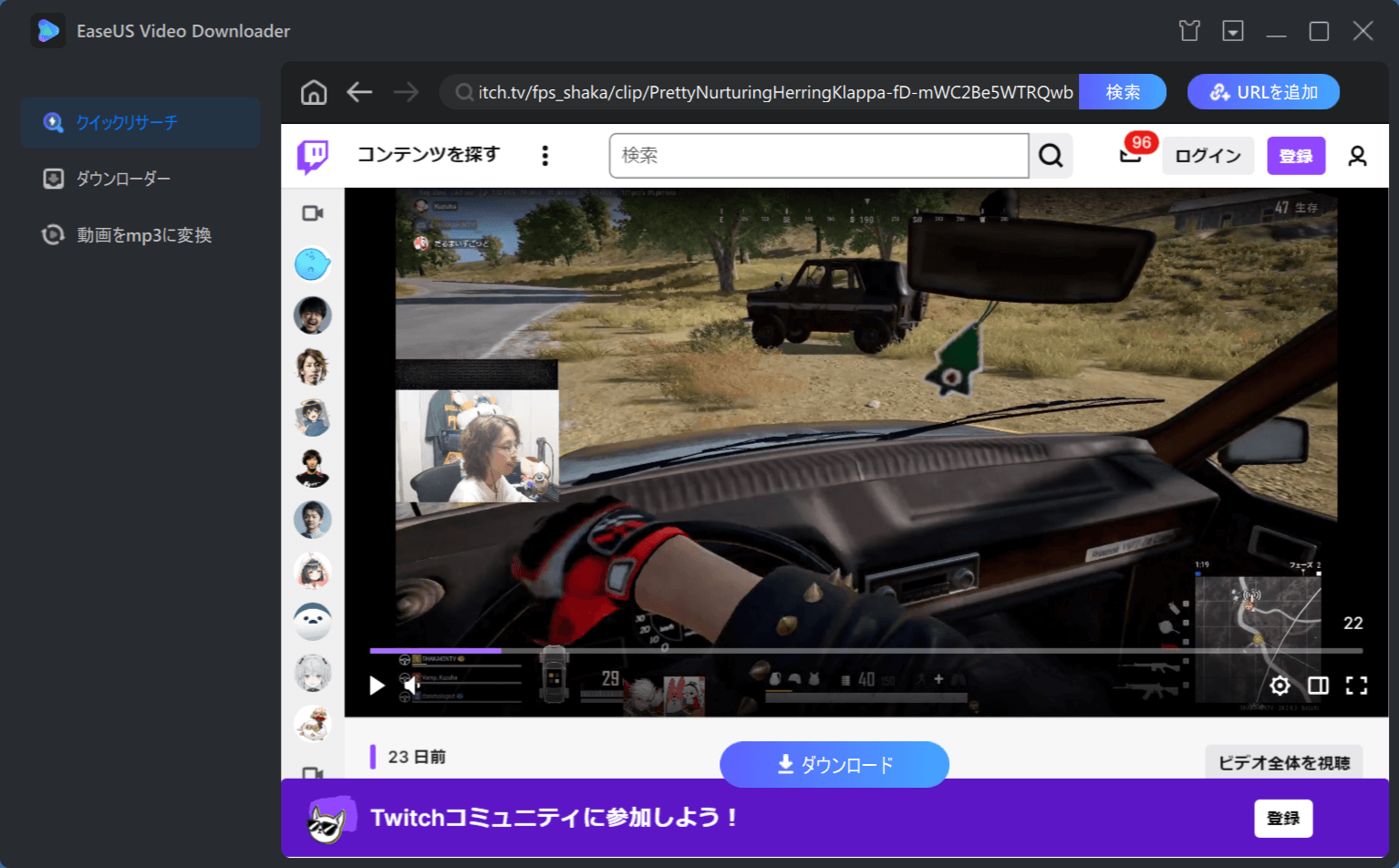Navigate back with the left arrow
Screen dimensions: 1399x868
tap(359, 92)
